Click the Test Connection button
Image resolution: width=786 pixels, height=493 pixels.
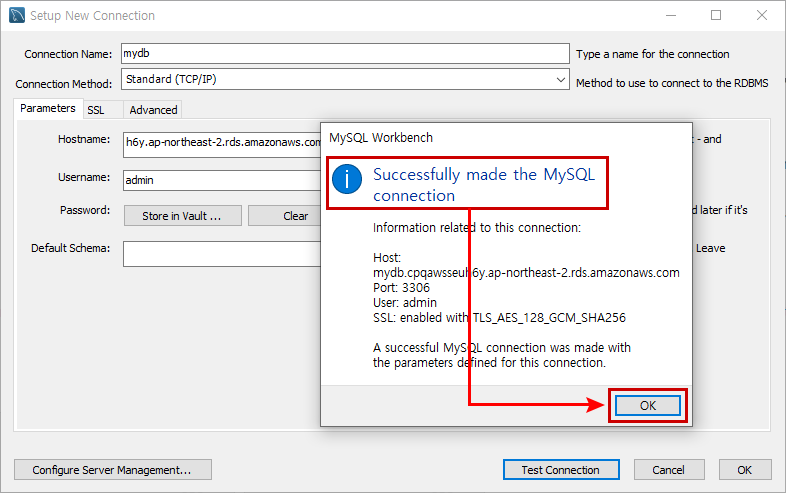[x=561, y=470]
